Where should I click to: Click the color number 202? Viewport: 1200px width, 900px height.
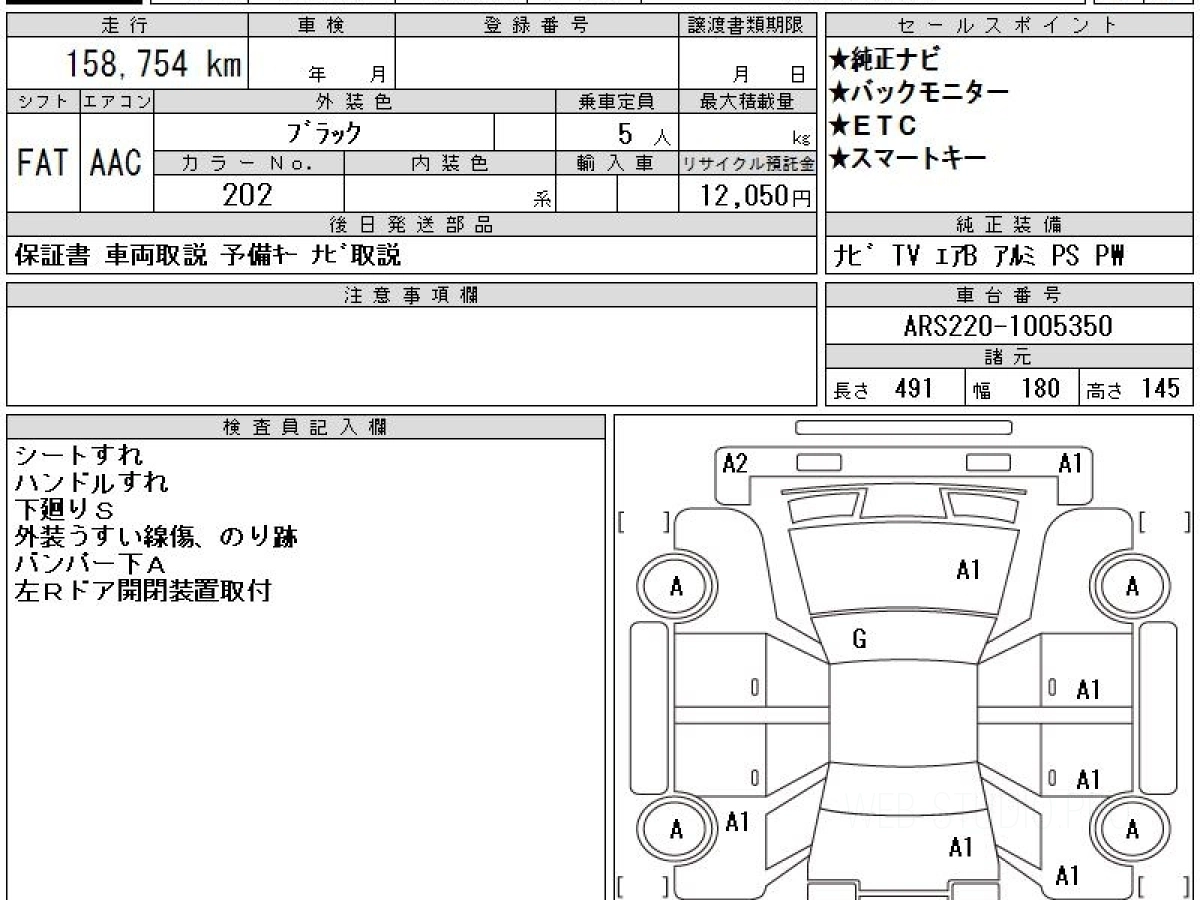tap(247, 194)
